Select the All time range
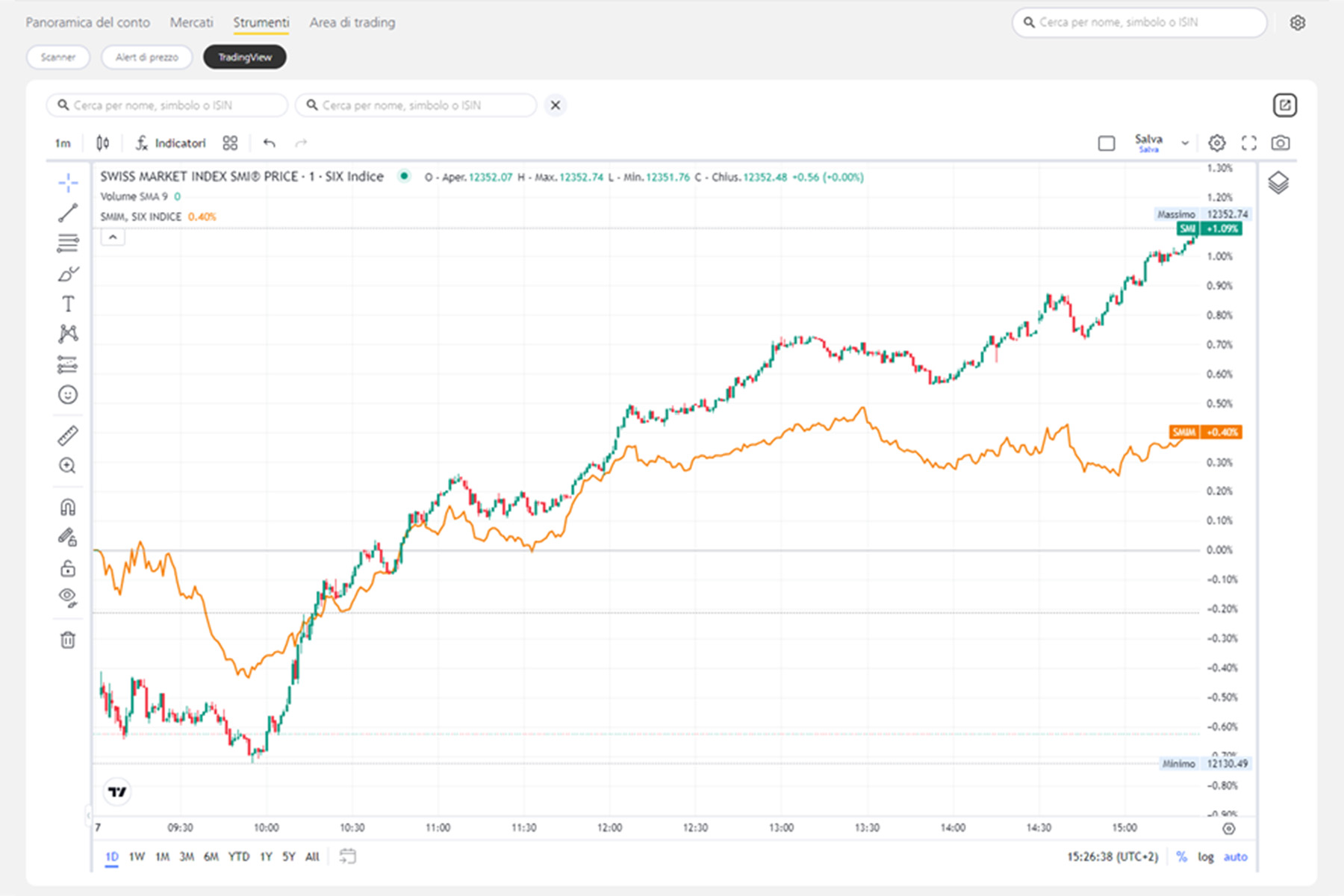 pyautogui.click(x=312, y=856)
